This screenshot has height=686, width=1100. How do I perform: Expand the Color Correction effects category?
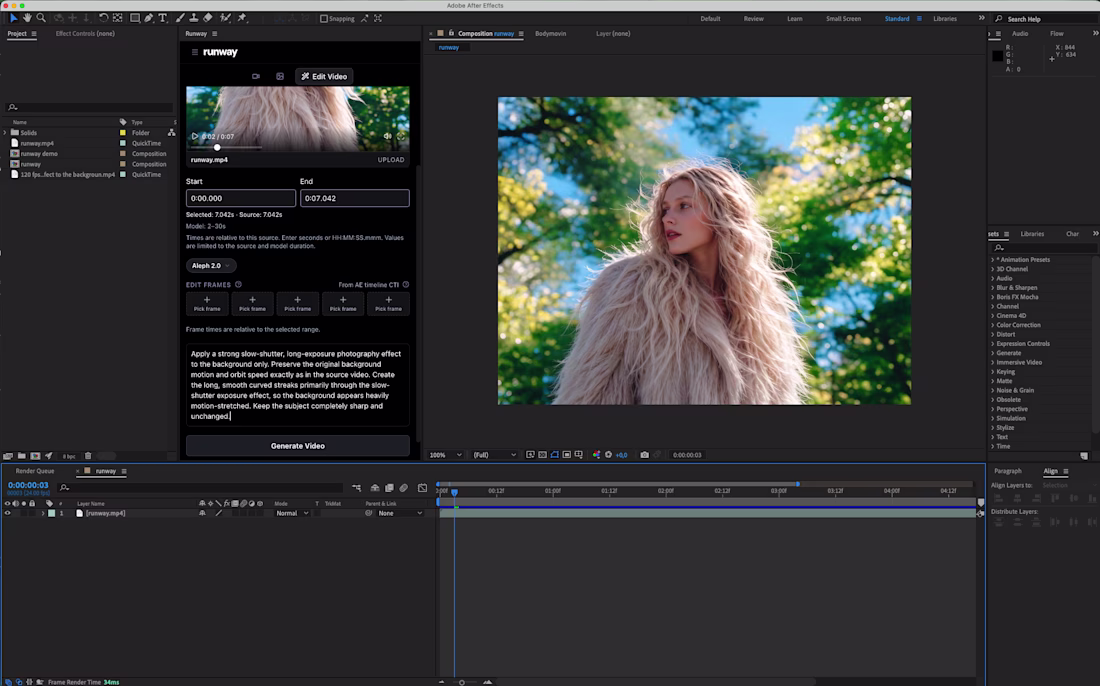tap(993, 325)
